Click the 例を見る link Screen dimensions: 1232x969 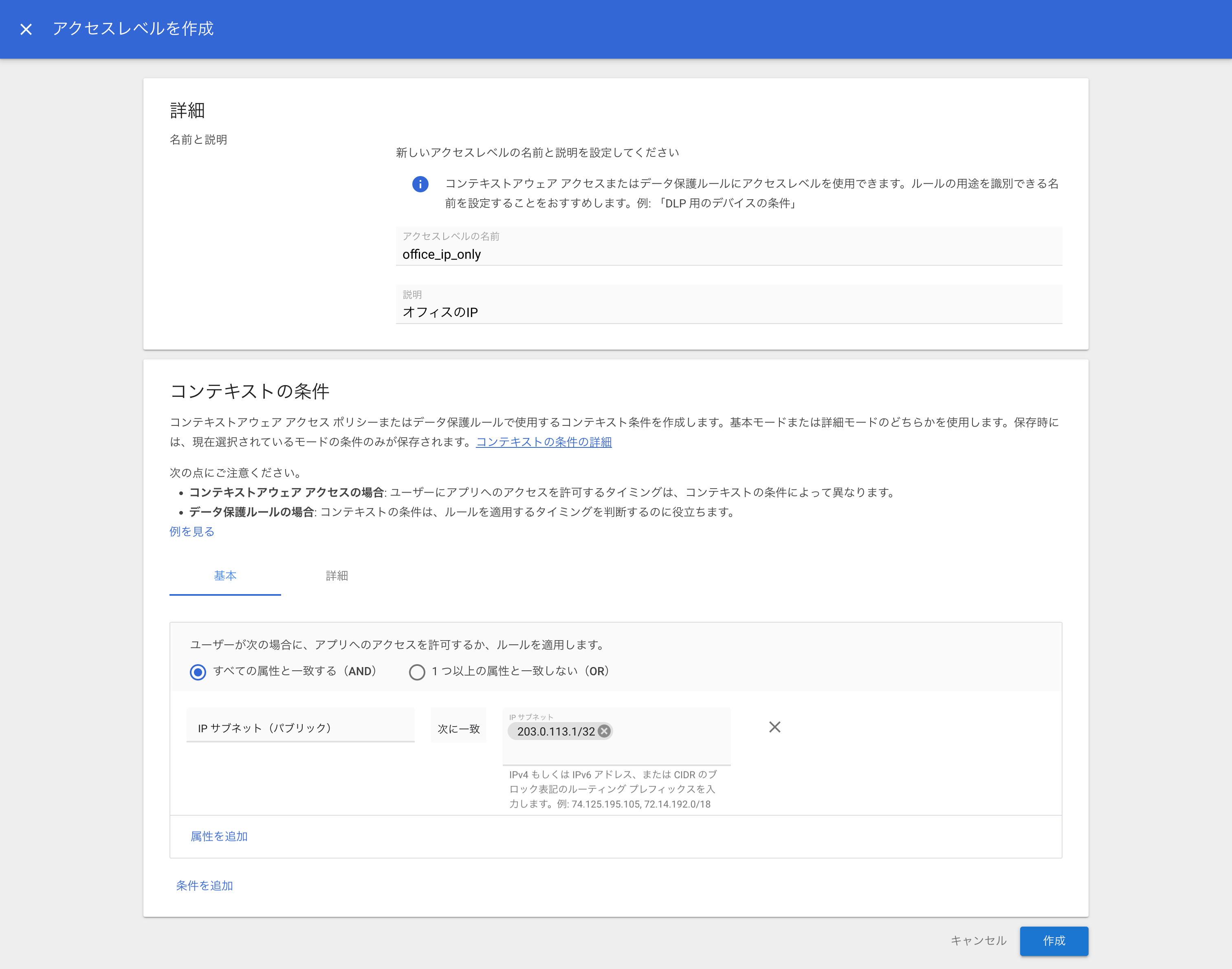click(191, 531)
